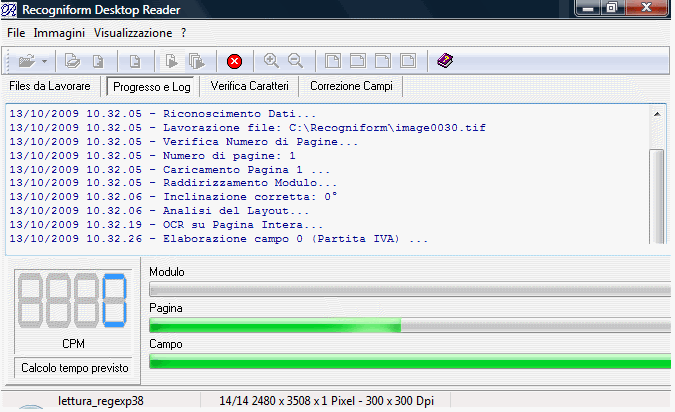Click the 'lettura_regexp38' status bar entry

[101, 401]
